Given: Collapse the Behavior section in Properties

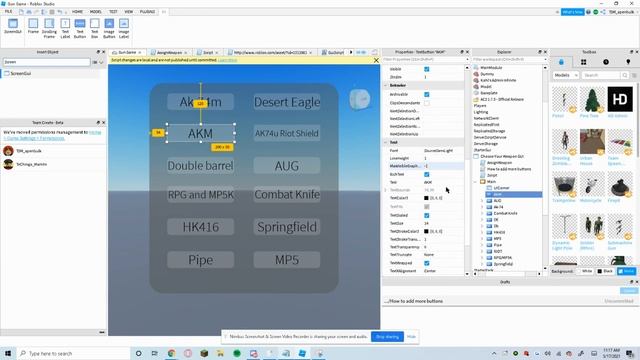Looking at the screenshot, I should tap(386, 85).
